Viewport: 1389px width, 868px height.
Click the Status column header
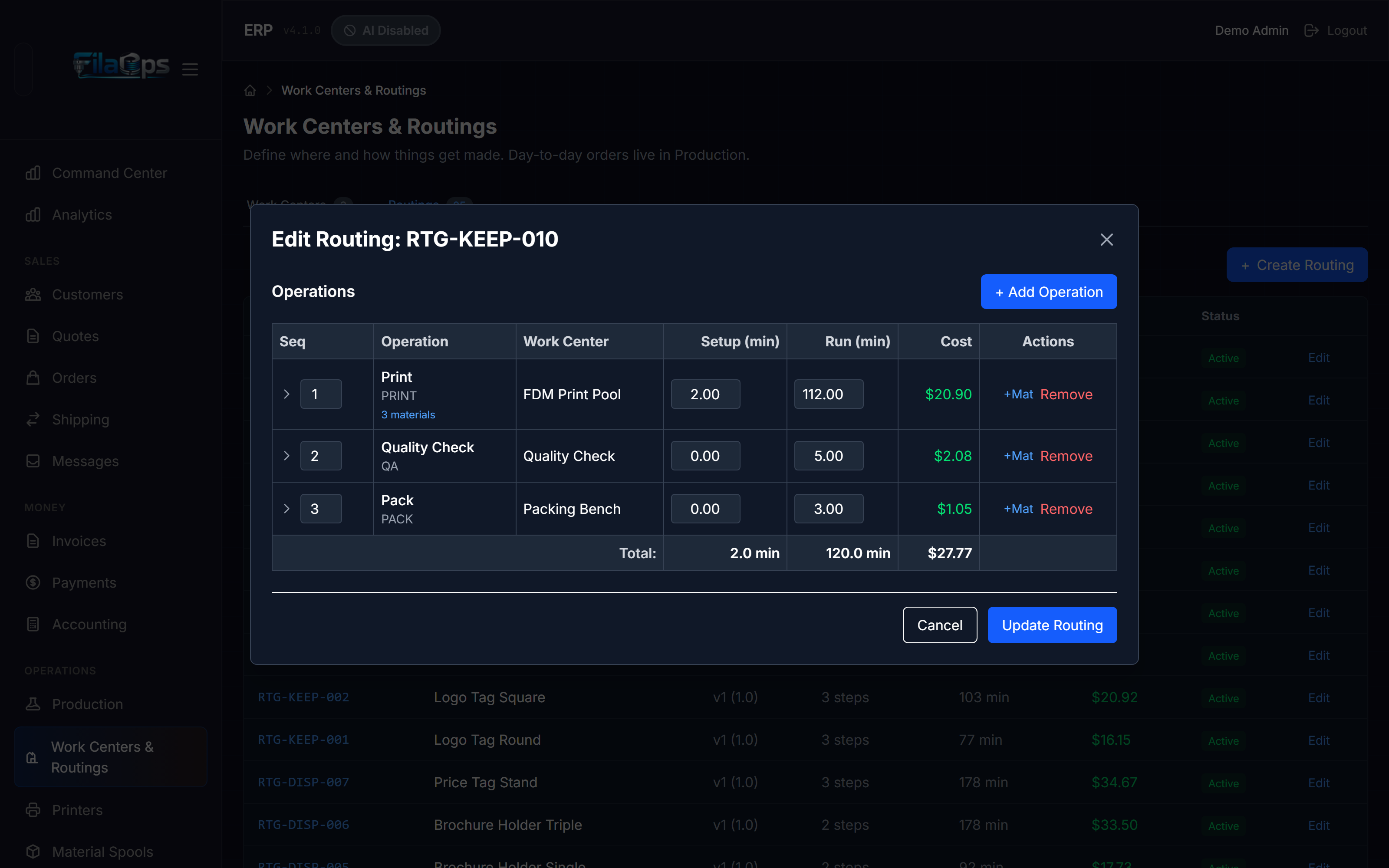tap(1220, 316)
